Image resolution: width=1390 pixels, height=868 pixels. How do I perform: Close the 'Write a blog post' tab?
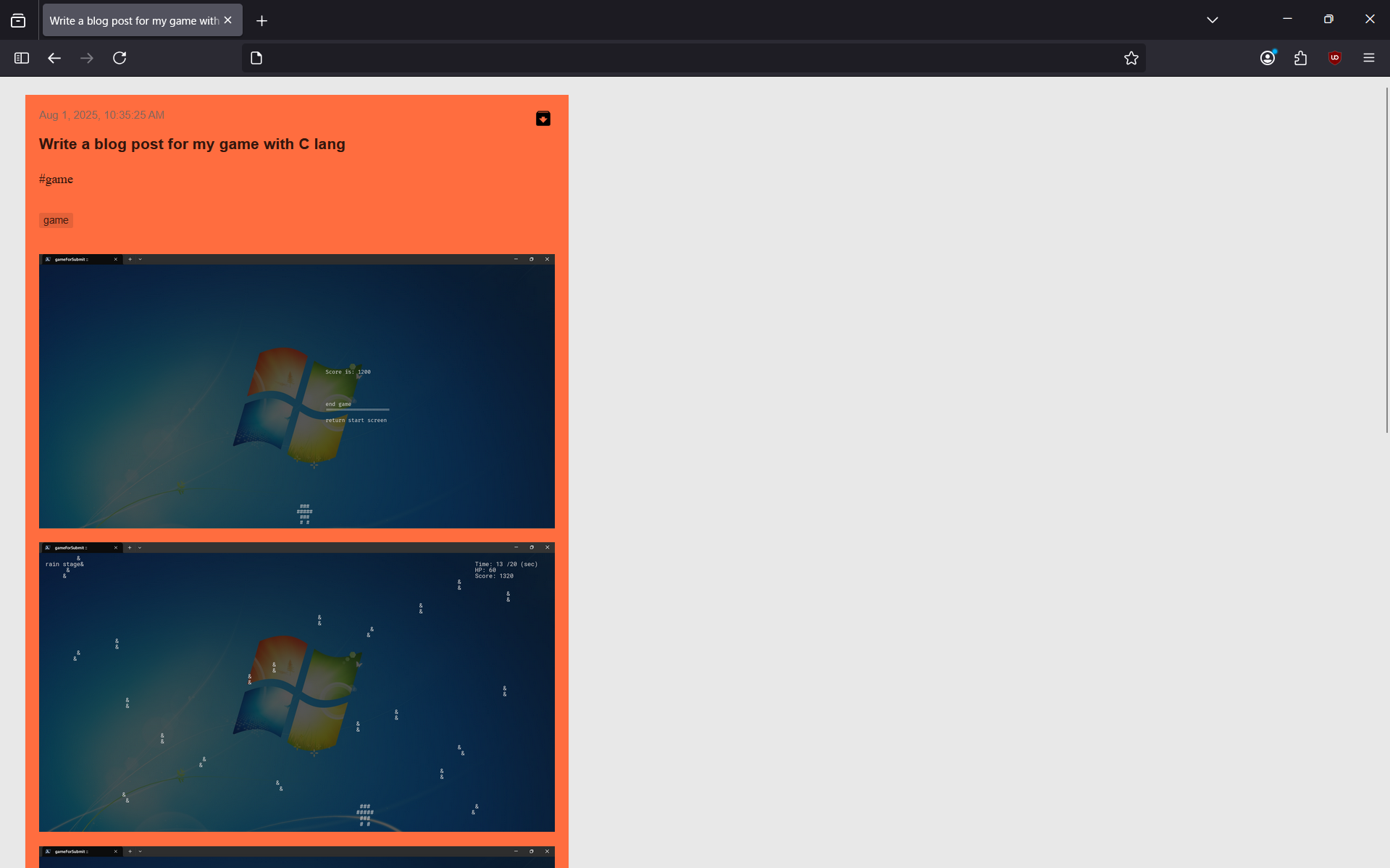pos(228,20)
